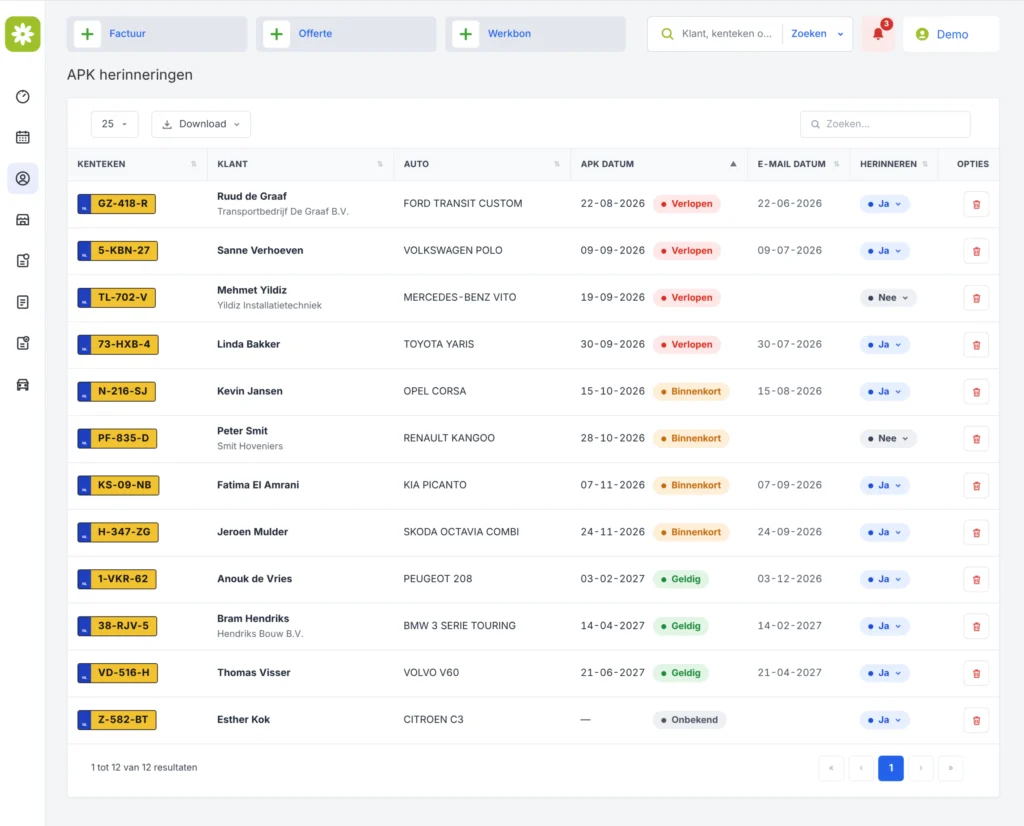The width and height of the screenshot is (1024, 826).
Task: Create a new Werkbon
Action: [x=536, y=34]
